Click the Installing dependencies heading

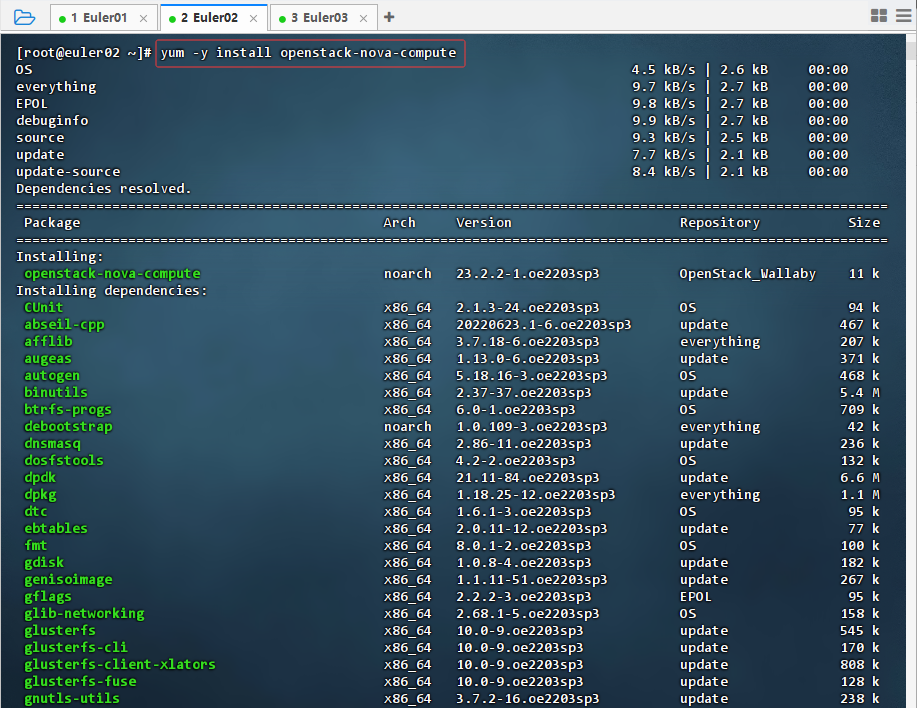click(112, 291)
